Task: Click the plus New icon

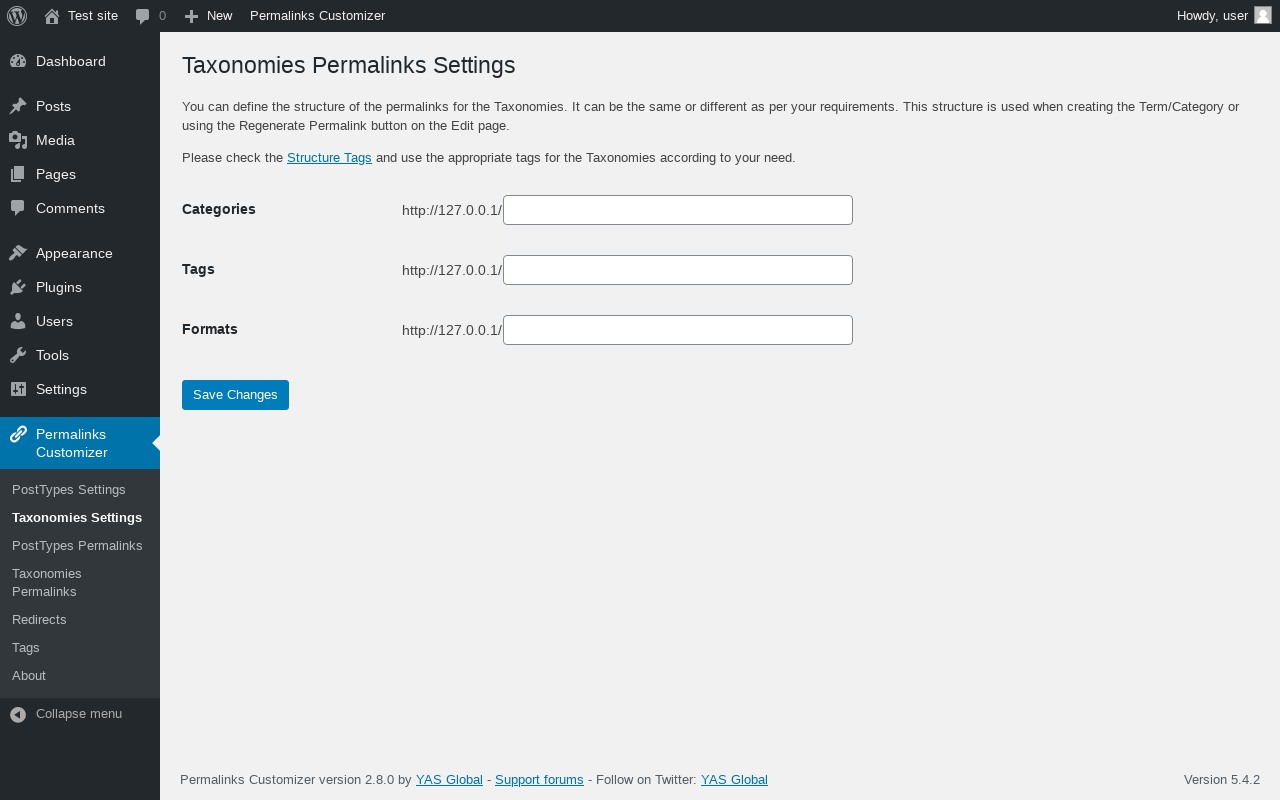Action: [192, 16]
